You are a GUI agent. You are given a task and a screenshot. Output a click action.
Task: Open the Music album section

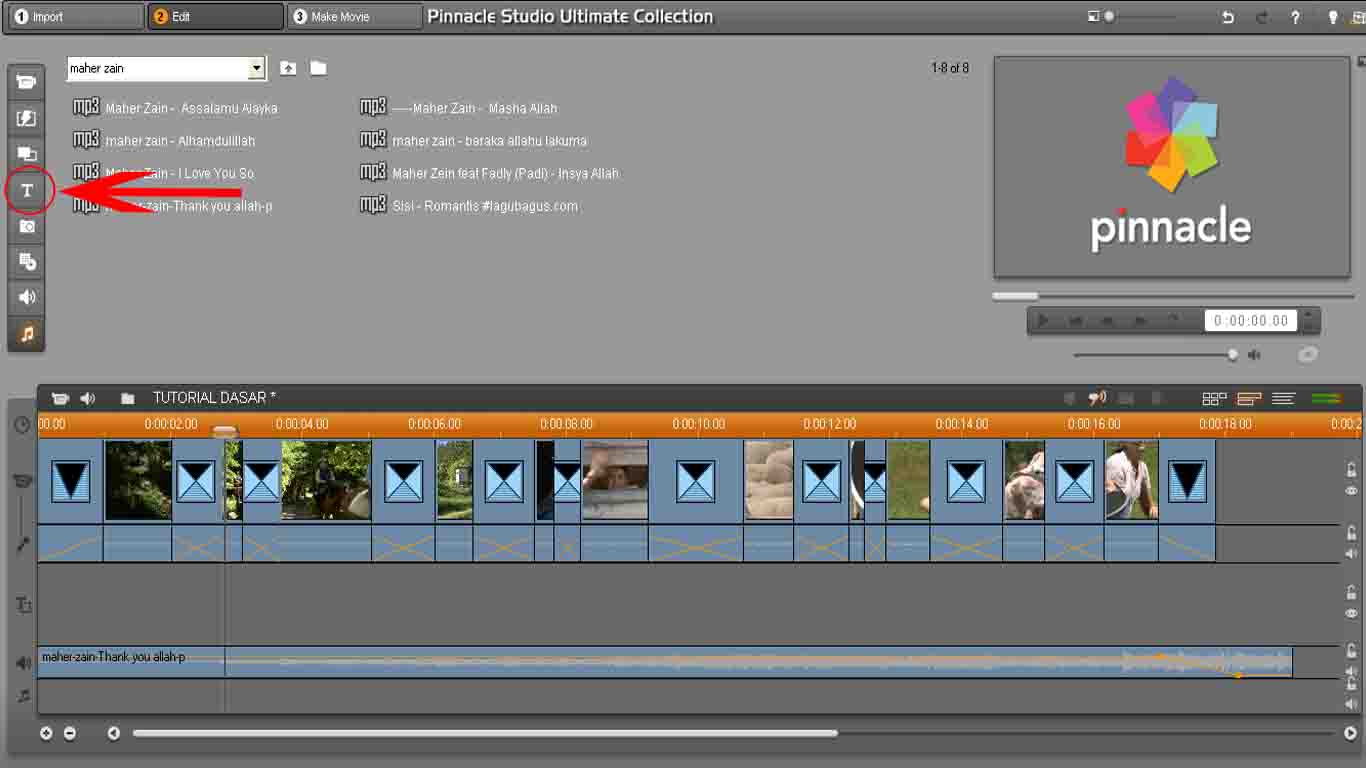27,334
